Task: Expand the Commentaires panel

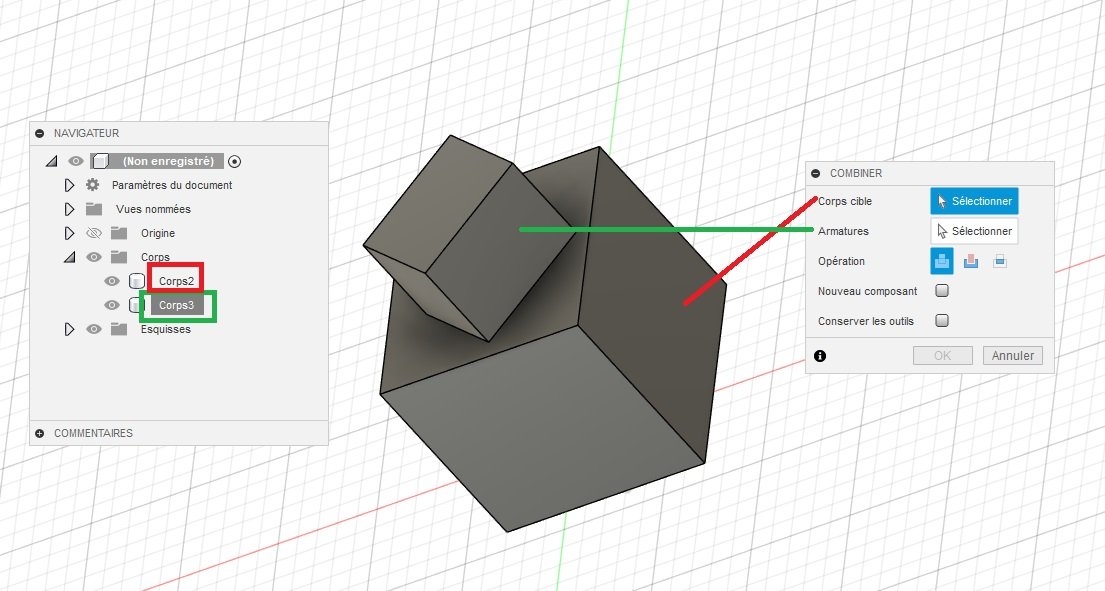Action: pos(39,433)
